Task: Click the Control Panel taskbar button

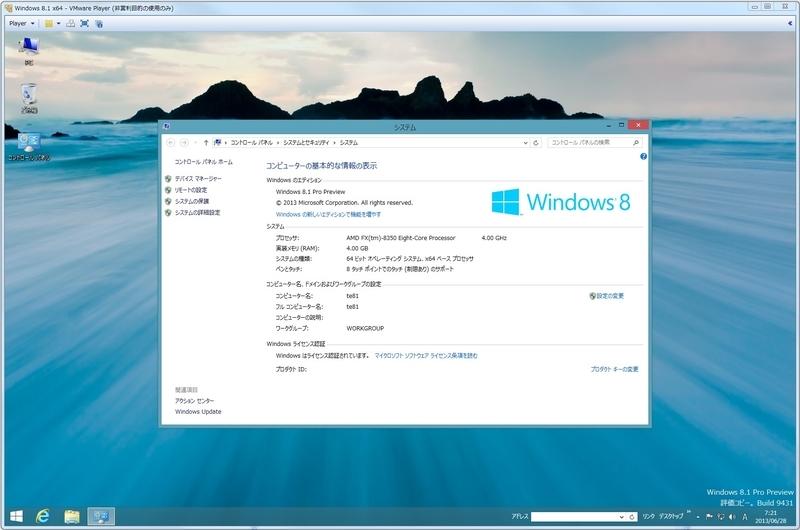Action: pos(101,516)
